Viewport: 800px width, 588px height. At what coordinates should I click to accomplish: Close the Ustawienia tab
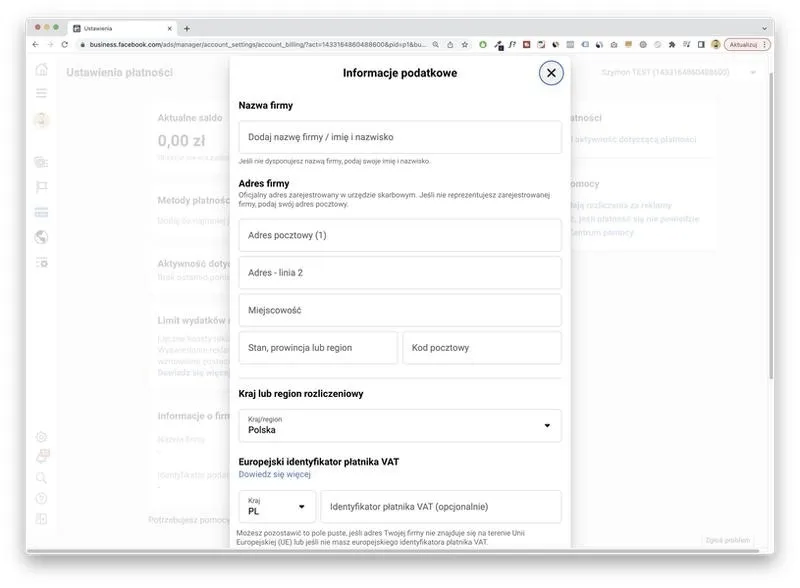[169, 29]
